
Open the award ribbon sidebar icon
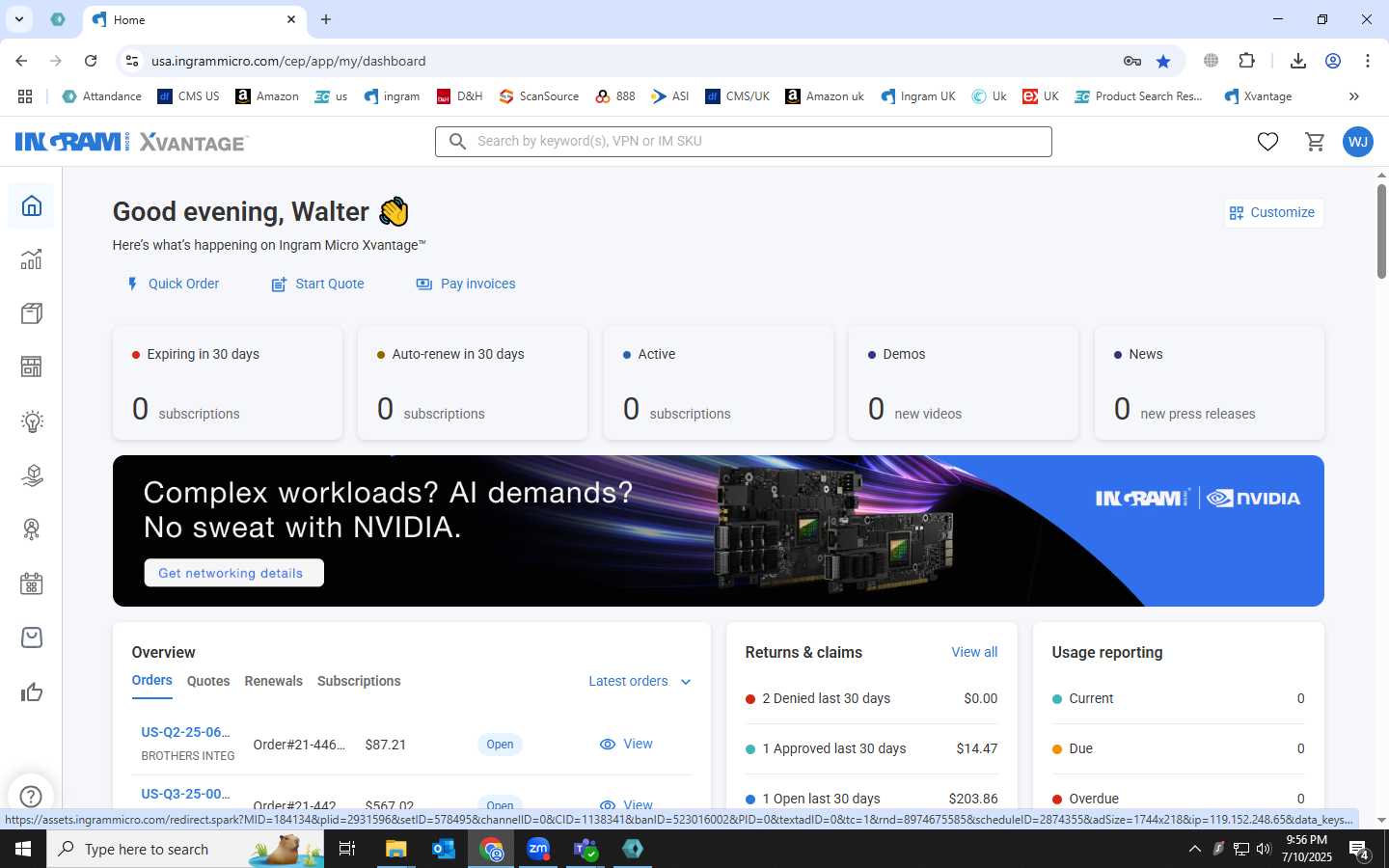[32, 529]
